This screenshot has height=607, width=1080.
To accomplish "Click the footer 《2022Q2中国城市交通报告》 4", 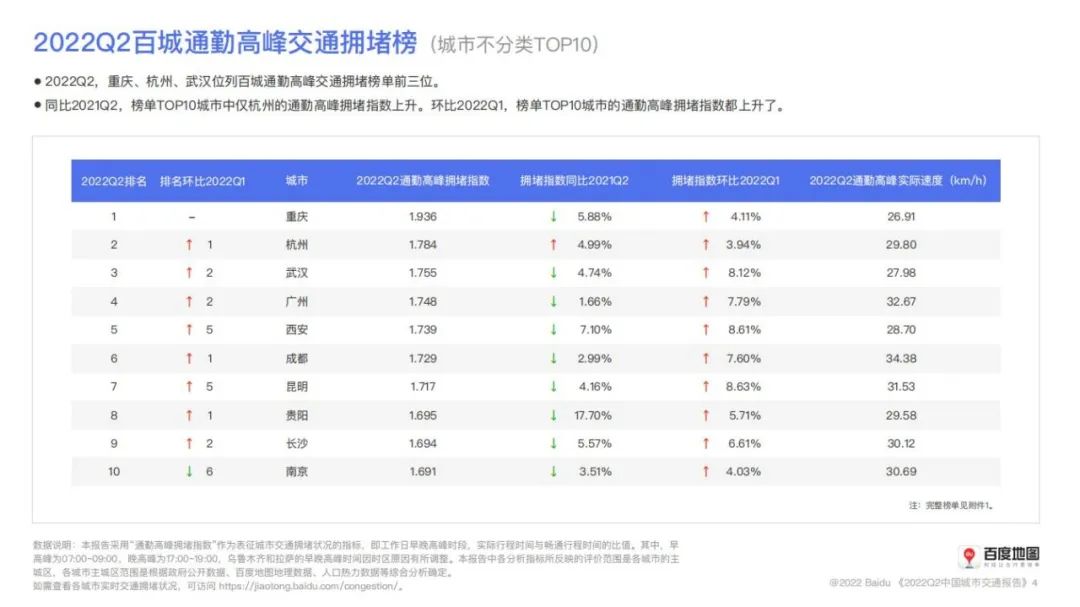I will click(x=967, y=583).
